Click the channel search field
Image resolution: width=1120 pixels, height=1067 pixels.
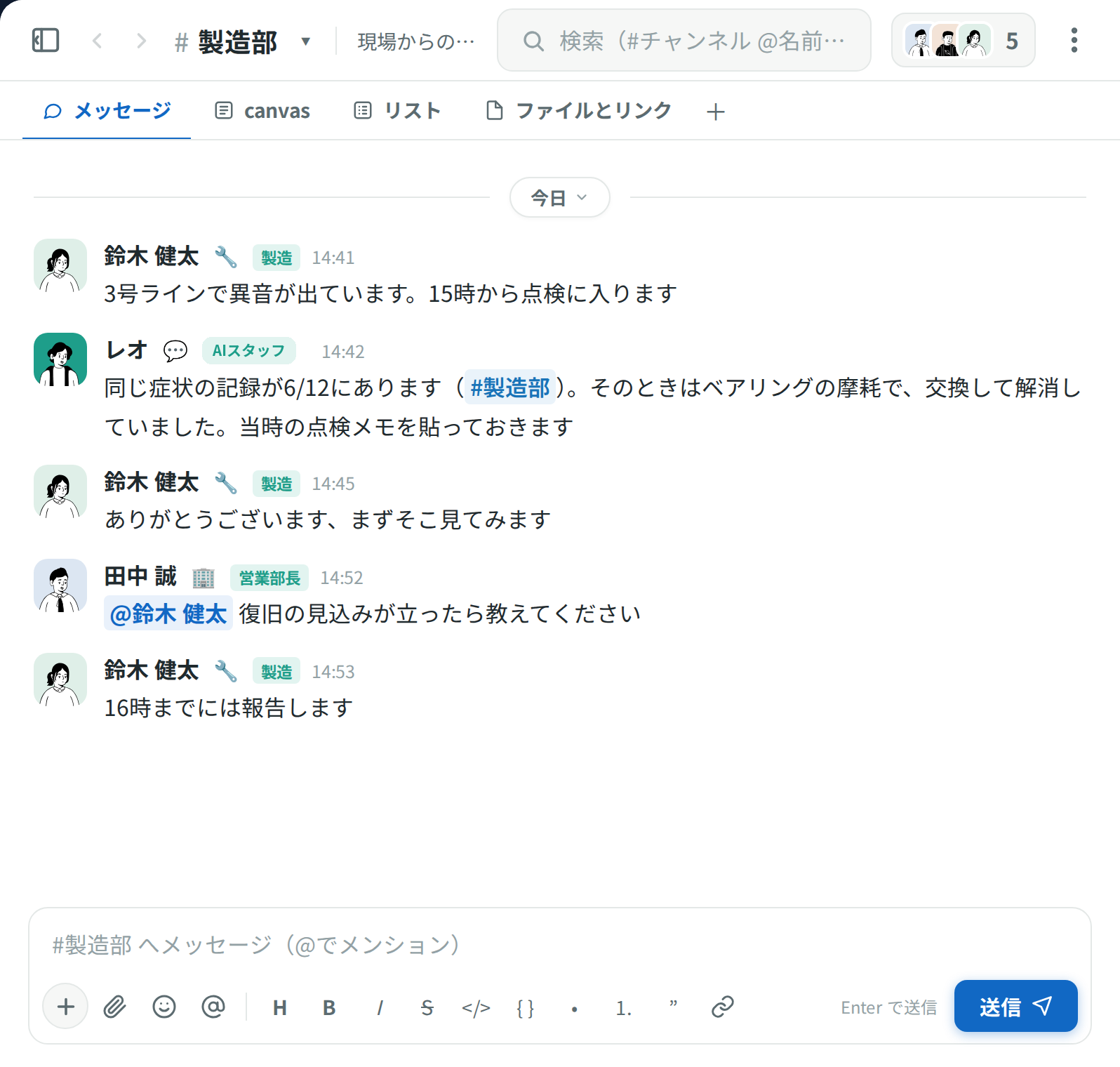(684, 41)
